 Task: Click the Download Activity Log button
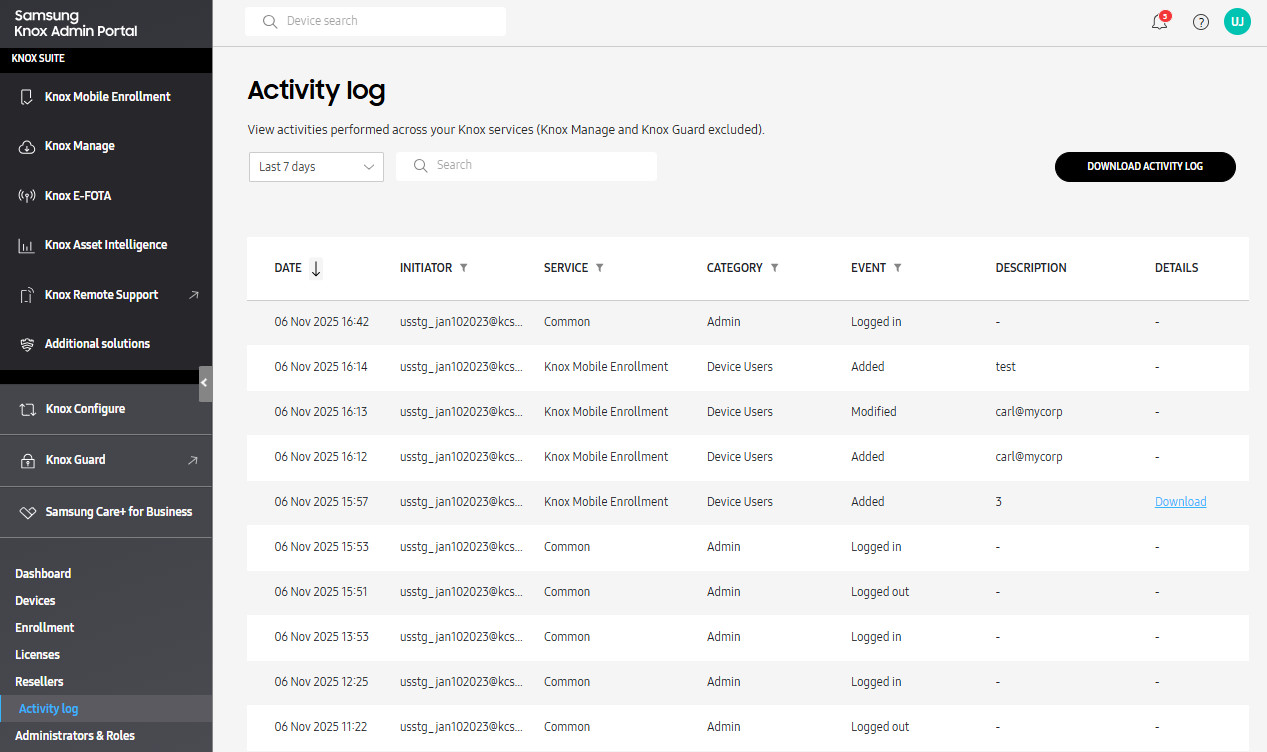pos(1144,167)
